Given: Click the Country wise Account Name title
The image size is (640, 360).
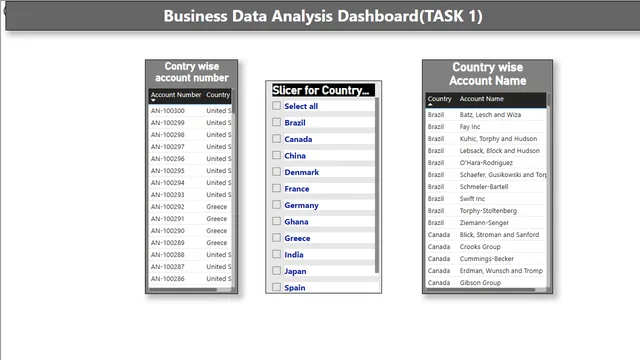Looking at the screenshot, I should tap(488, 74).
